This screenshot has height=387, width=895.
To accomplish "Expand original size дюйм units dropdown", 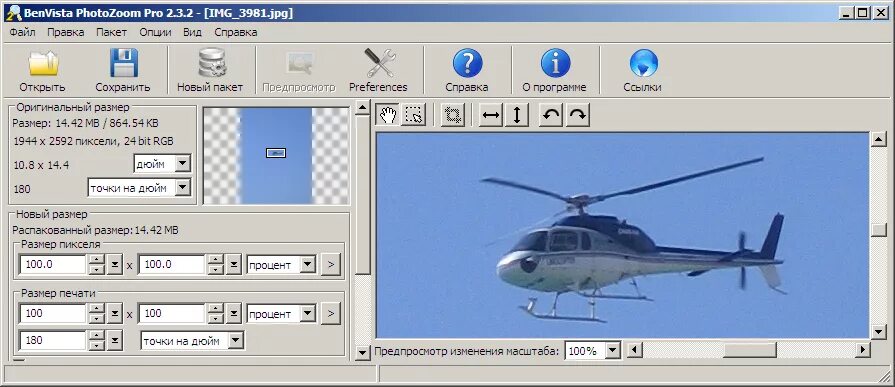I will [x=182, y=164].
